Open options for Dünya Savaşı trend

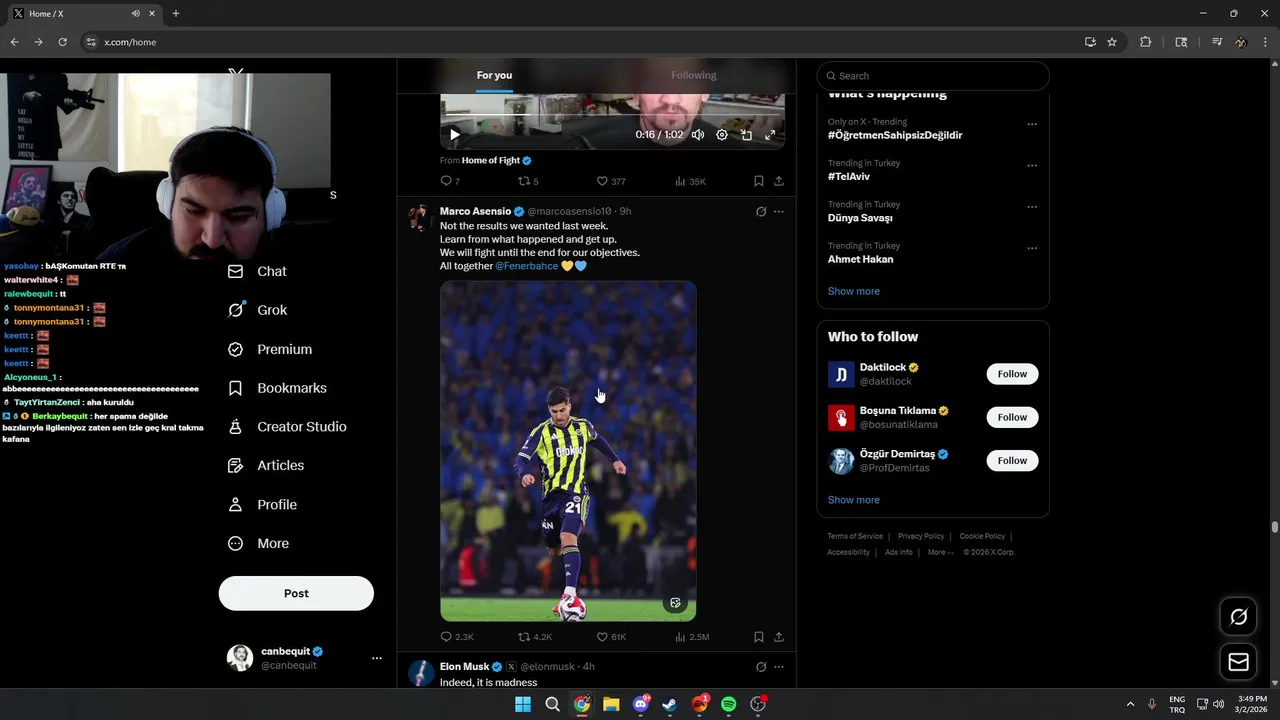click(x=1032, y=207)
